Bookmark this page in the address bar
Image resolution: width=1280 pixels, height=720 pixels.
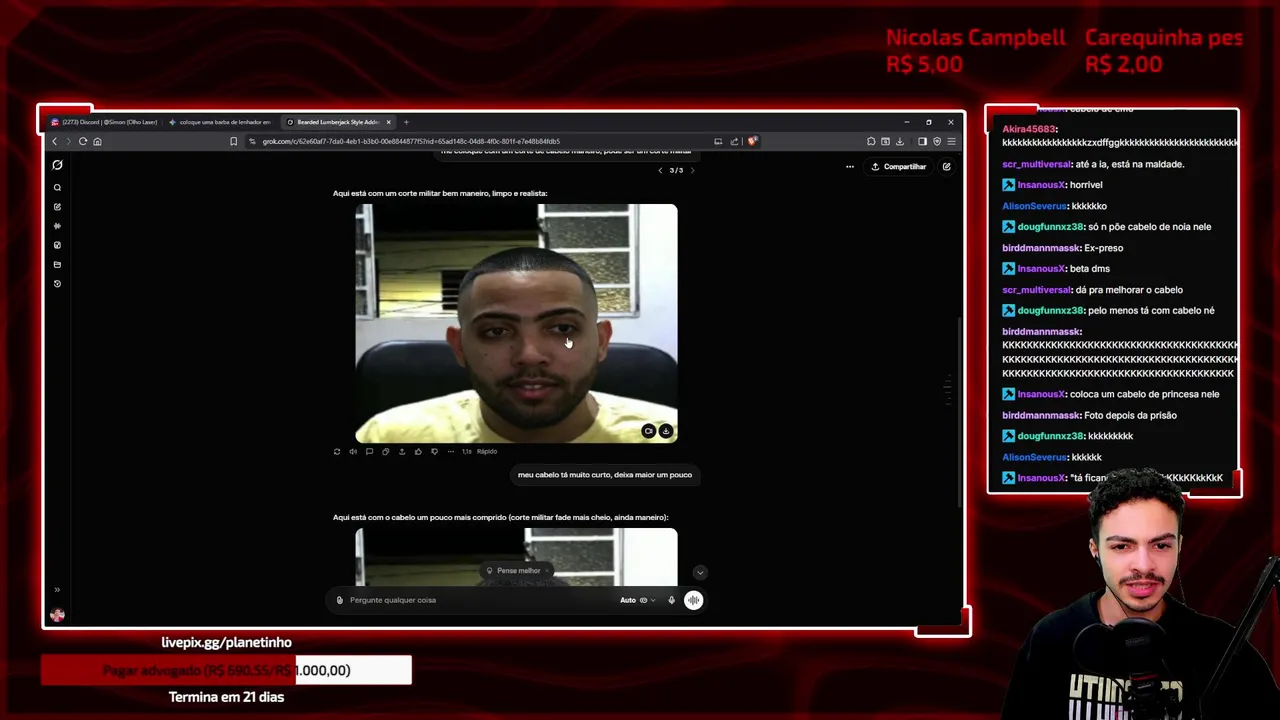pos(234,141)
